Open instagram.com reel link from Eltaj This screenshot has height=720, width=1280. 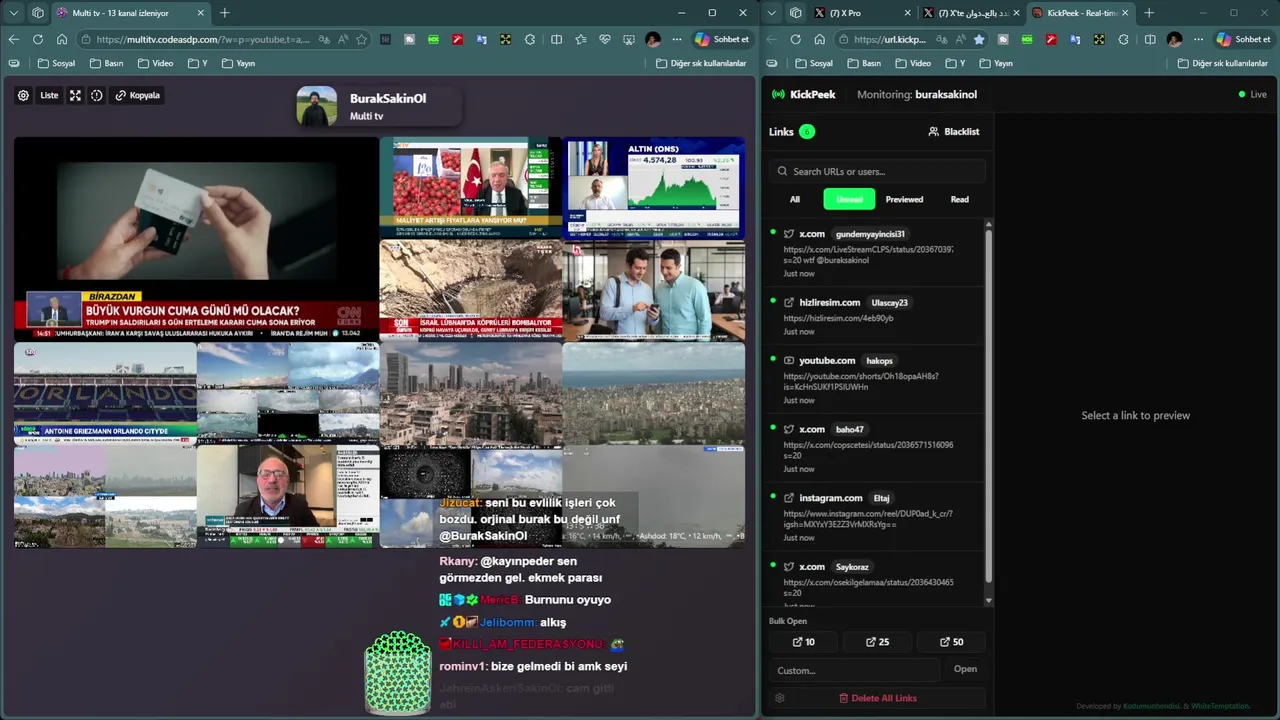[873, 517]
